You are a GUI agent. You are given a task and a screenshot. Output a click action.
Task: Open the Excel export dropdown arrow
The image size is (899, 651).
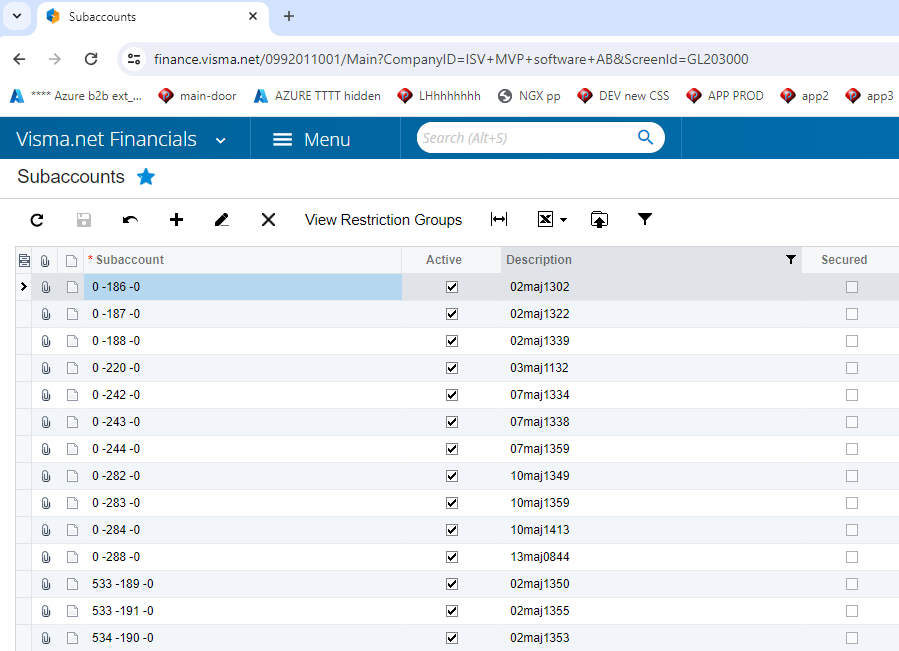(564, 220)
